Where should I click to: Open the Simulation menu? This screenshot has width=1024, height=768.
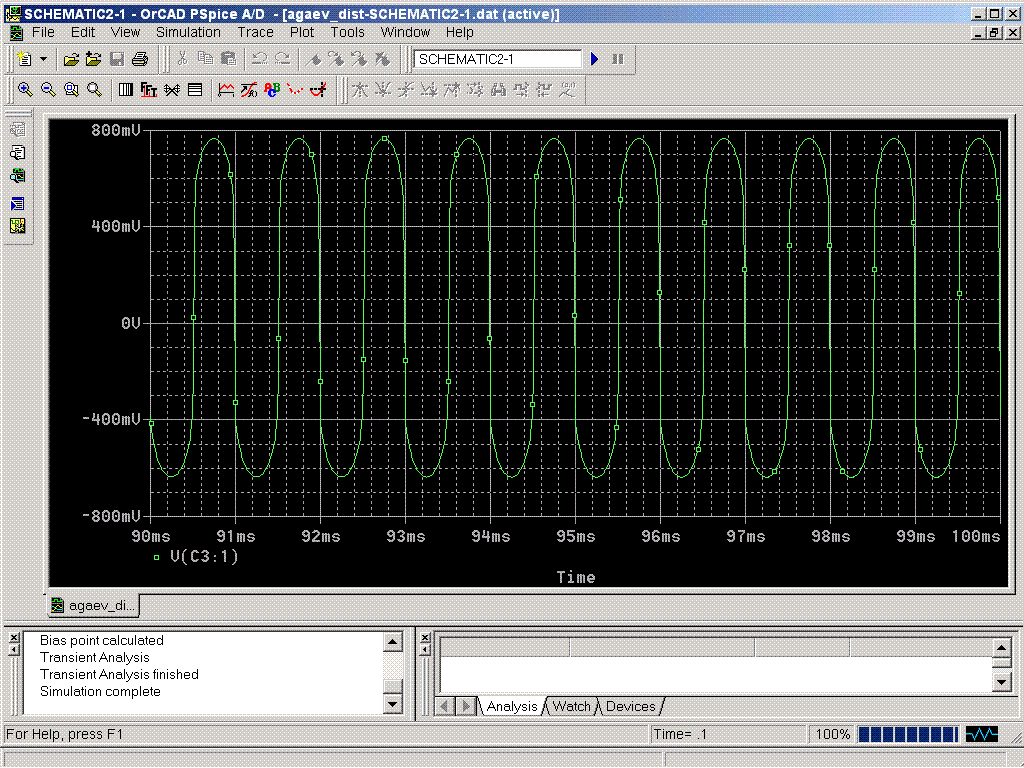(188, 32)
